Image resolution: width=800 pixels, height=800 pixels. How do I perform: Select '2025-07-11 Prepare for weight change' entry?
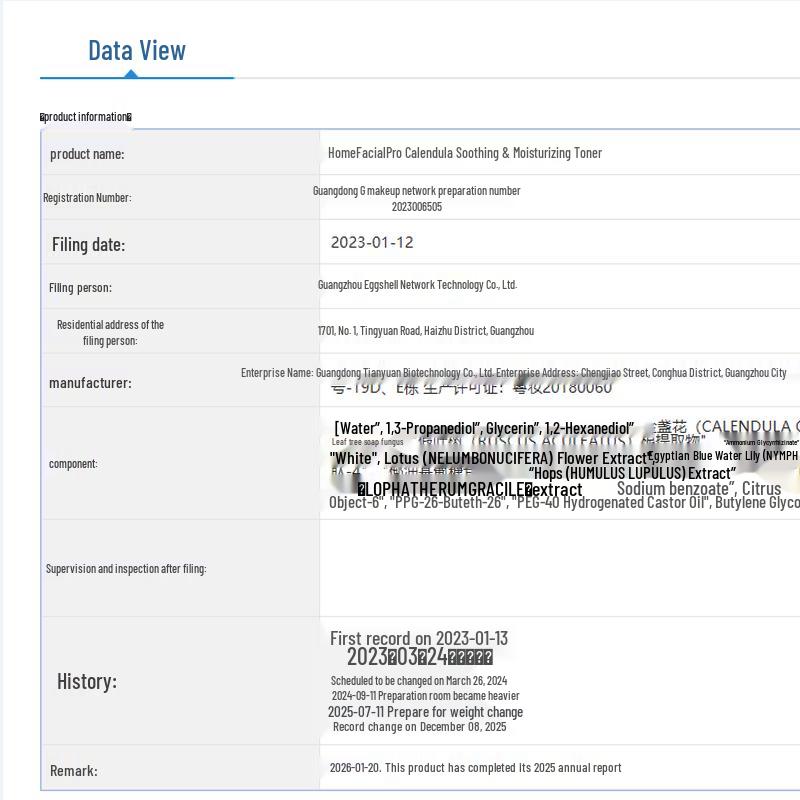426,712
